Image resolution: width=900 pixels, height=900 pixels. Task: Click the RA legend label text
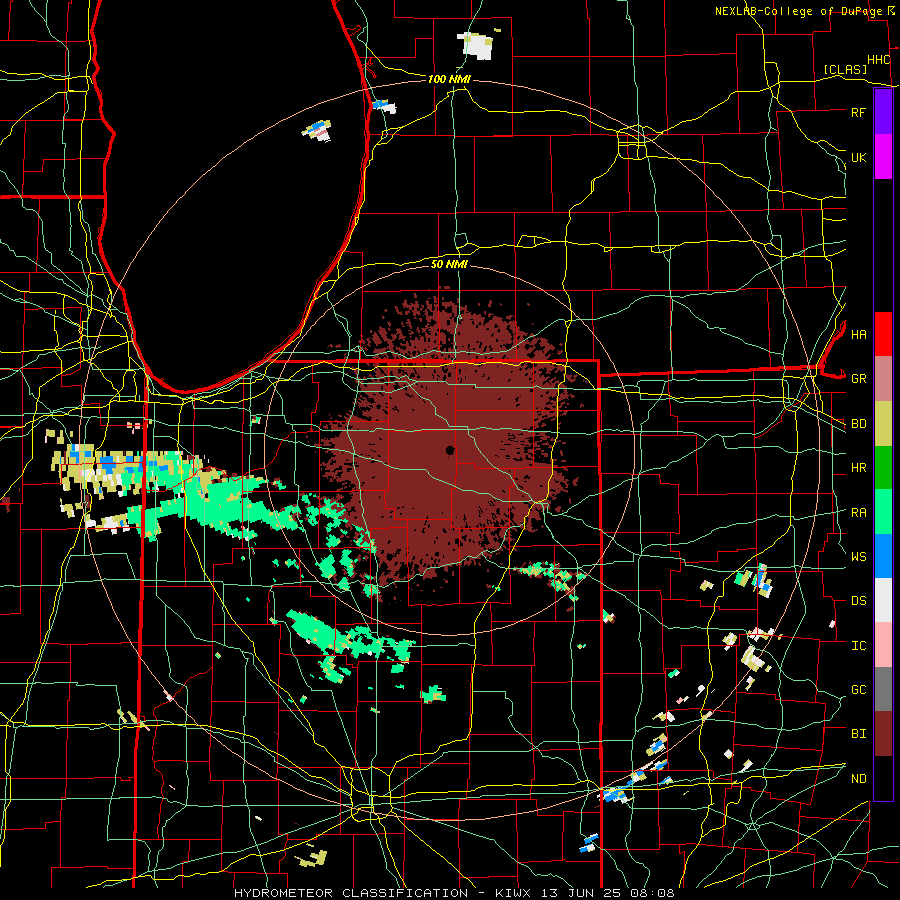pos(859,513)
